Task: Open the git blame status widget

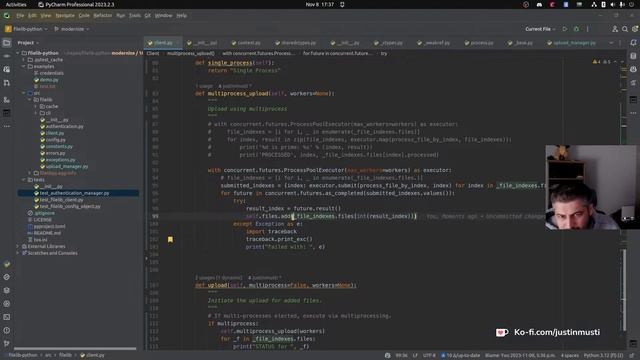Action: pyautogui.click(x=520, y=356)
